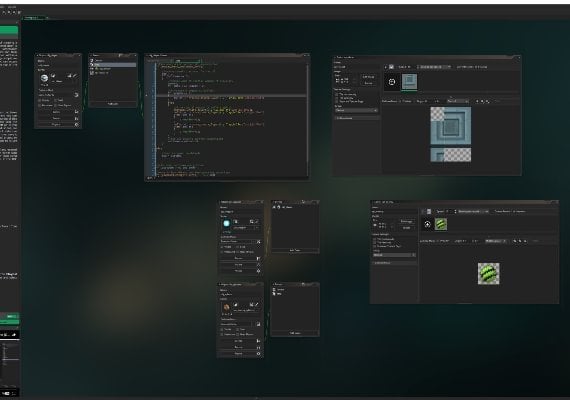
Task: Click the zoom icon above green ball preview
Action: tap(514, 241)
